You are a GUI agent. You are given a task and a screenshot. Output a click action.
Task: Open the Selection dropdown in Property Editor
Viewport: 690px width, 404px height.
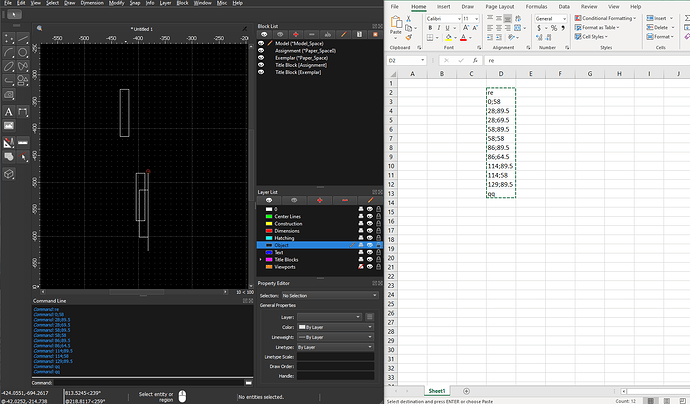(330, 295)
